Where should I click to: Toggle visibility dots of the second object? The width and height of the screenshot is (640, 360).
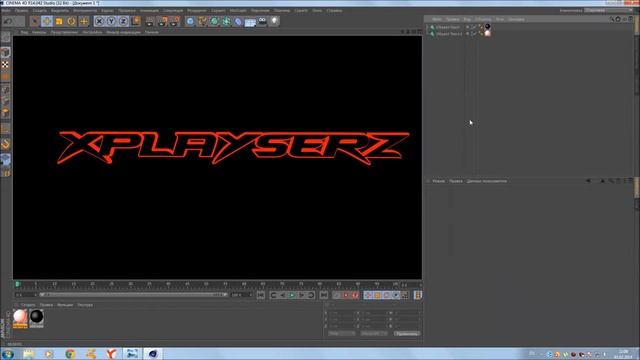468,33
